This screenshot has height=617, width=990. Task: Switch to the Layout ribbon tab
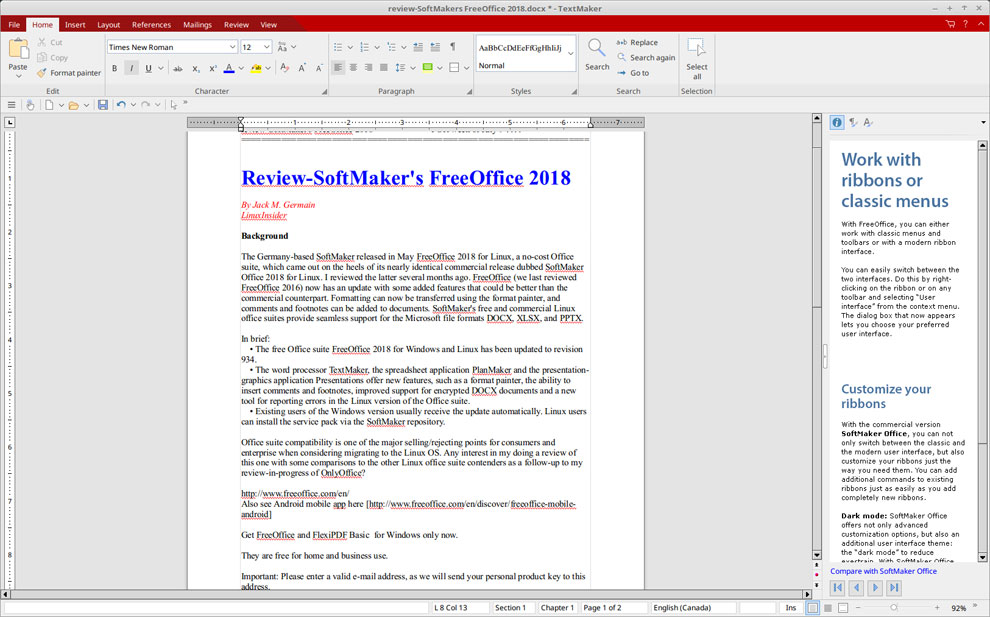click(109, 25)
